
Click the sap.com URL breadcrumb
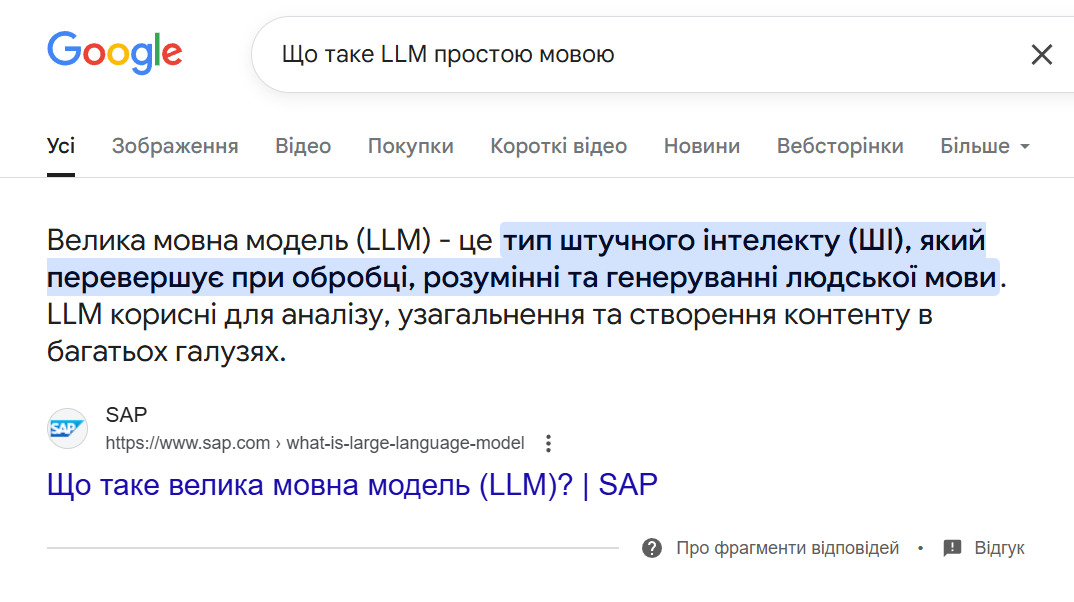(314, 443)
